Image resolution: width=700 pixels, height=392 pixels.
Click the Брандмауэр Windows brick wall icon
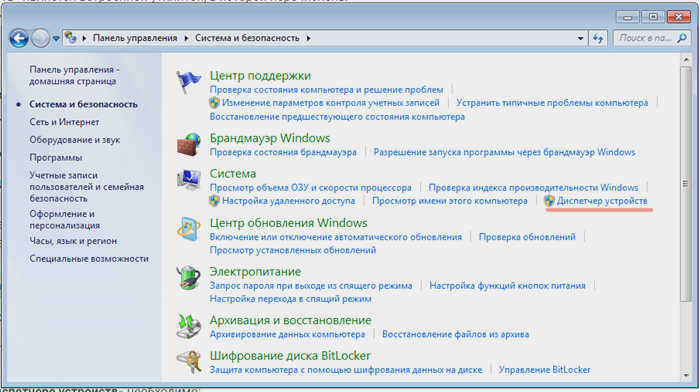click(x=188, y=145)
